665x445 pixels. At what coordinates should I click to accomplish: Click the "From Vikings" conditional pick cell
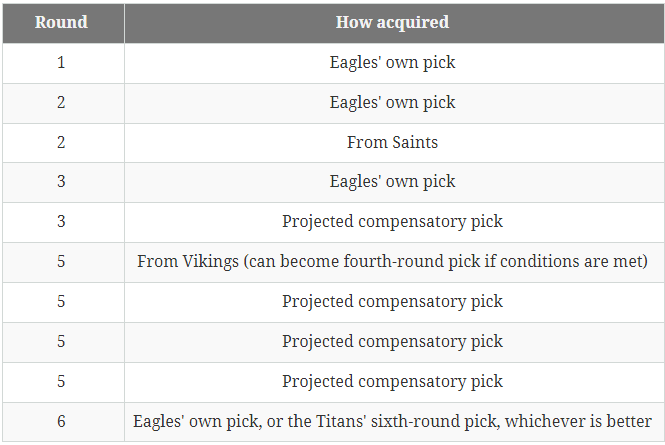pyautogui.click(x=392, y=262)
